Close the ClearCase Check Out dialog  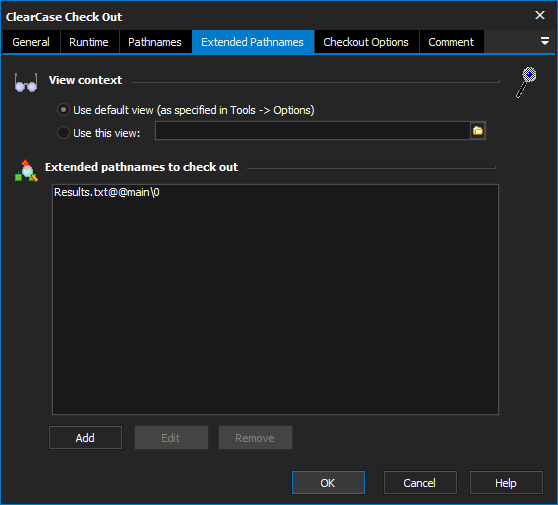(540, 15)
